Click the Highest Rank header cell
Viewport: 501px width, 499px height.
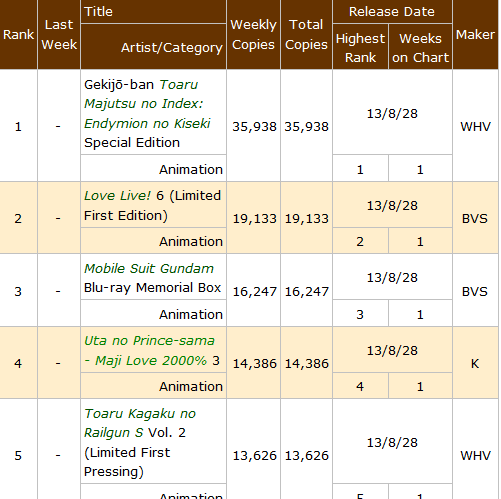click(x=360, y=47)
